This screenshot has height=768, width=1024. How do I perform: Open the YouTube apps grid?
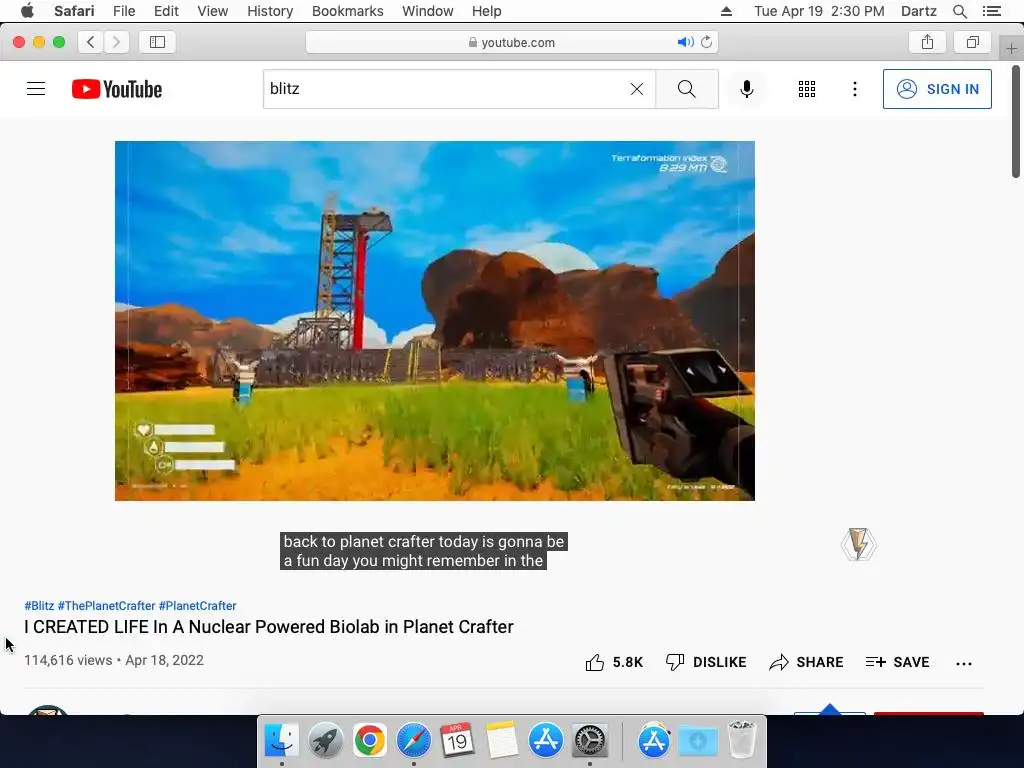[807, 89]
